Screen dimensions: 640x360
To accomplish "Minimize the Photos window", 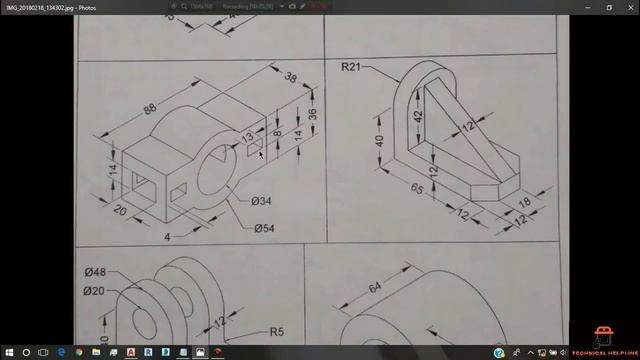I will (588, 7).
